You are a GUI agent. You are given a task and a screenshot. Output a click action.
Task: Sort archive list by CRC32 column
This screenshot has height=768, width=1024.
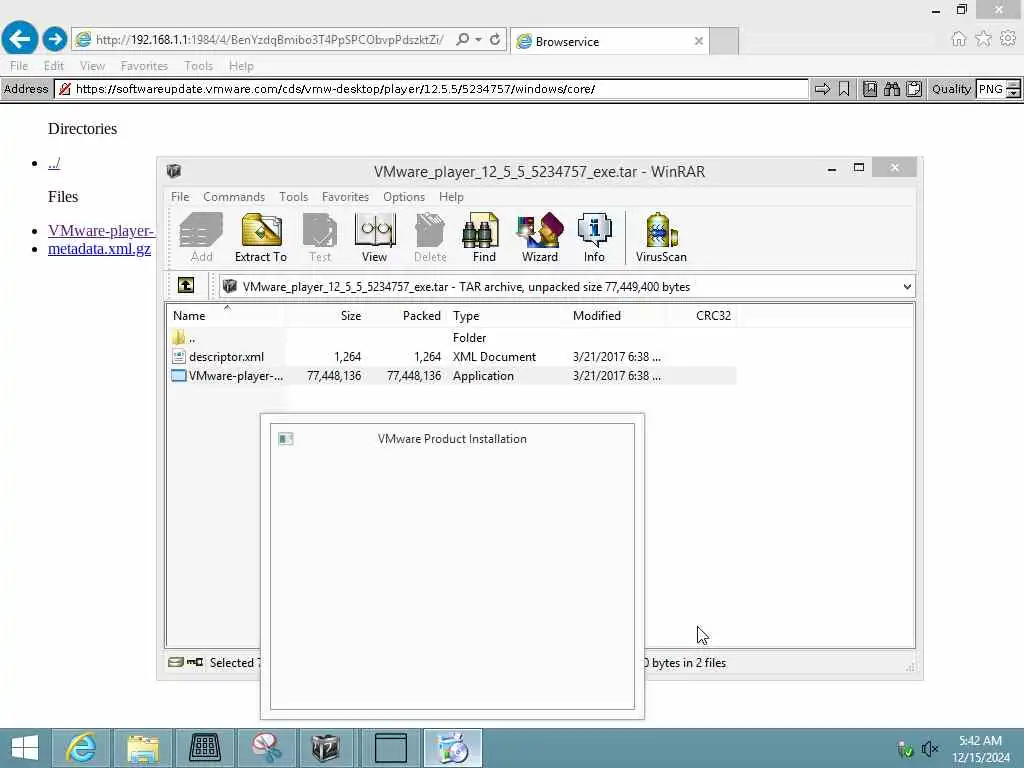click(702, 315)
